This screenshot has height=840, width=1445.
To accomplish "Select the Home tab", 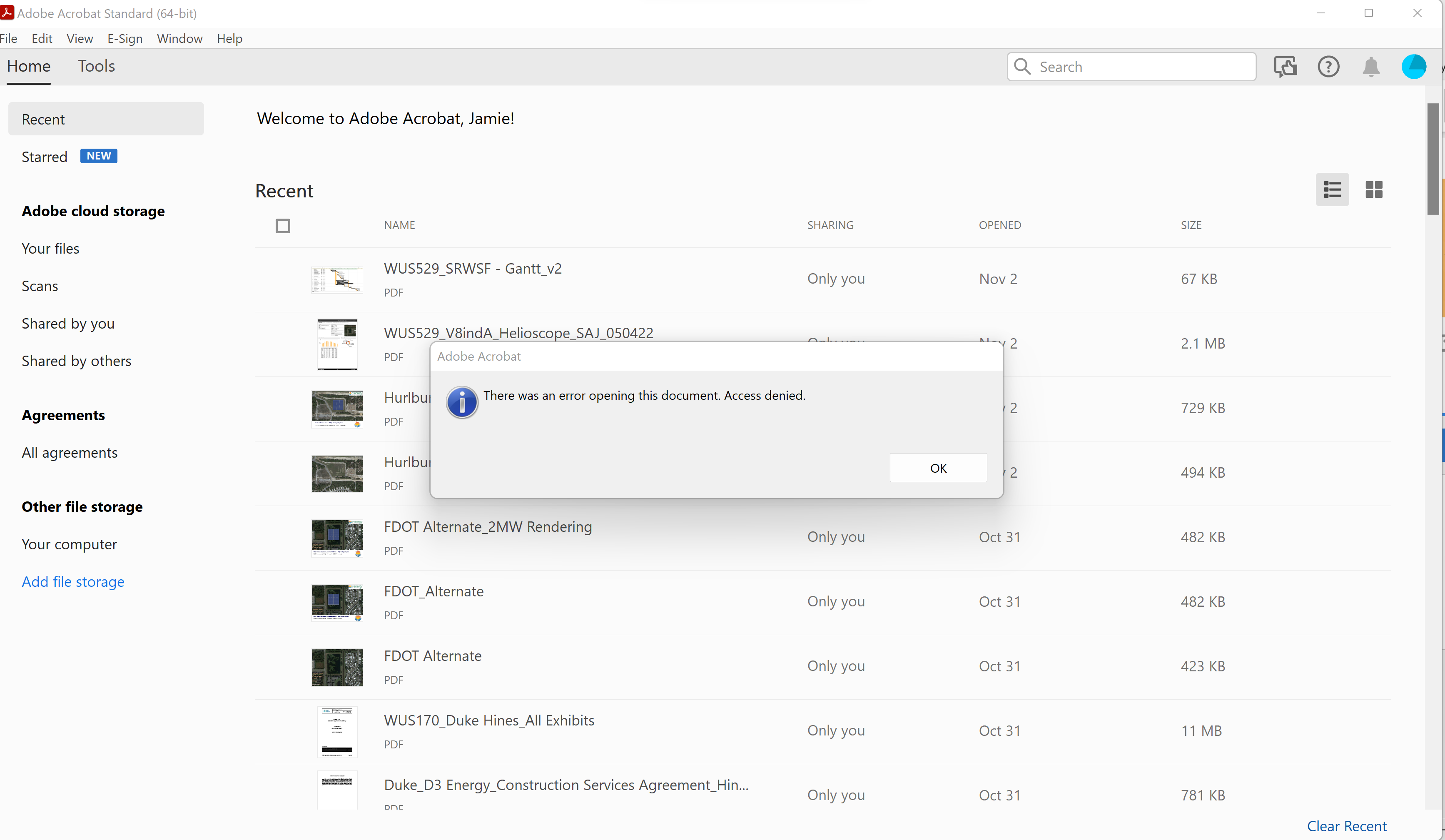I will 29,66.
